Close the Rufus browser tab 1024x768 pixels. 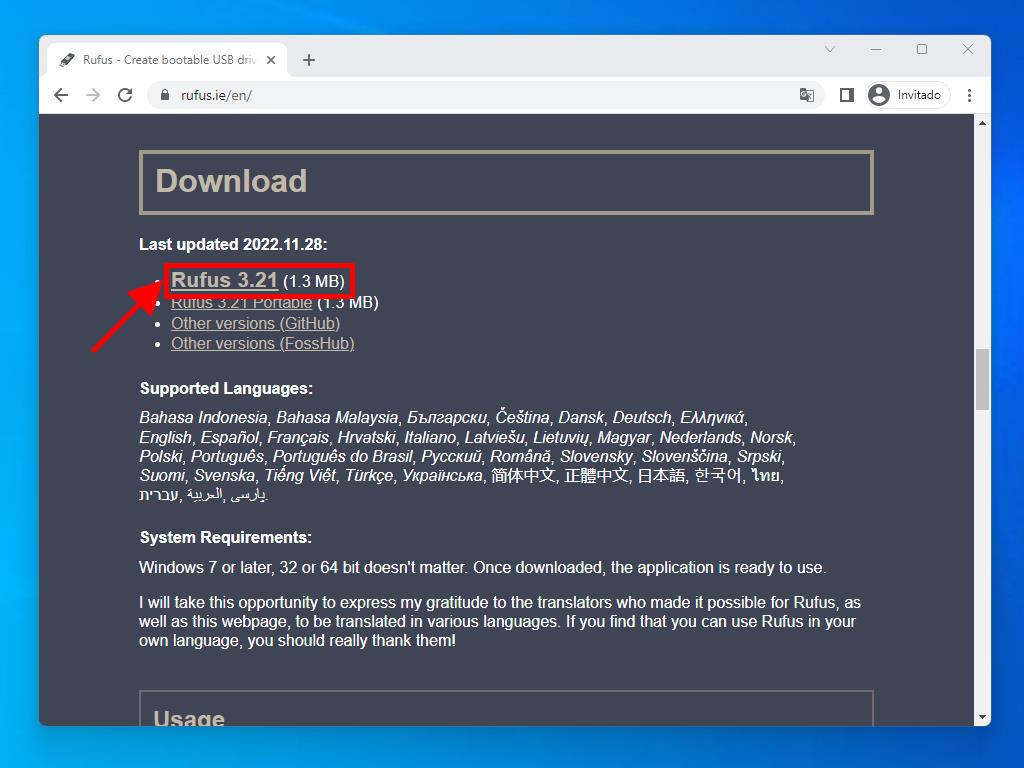271,60
